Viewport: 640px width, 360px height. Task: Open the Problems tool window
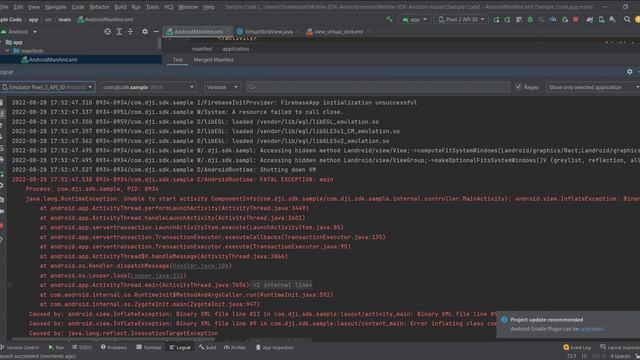tap(113, 348)
